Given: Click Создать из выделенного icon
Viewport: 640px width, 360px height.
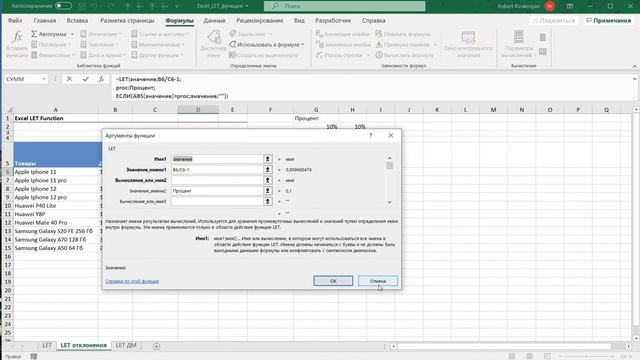Looking at the screenshot, I should point(233,55).
